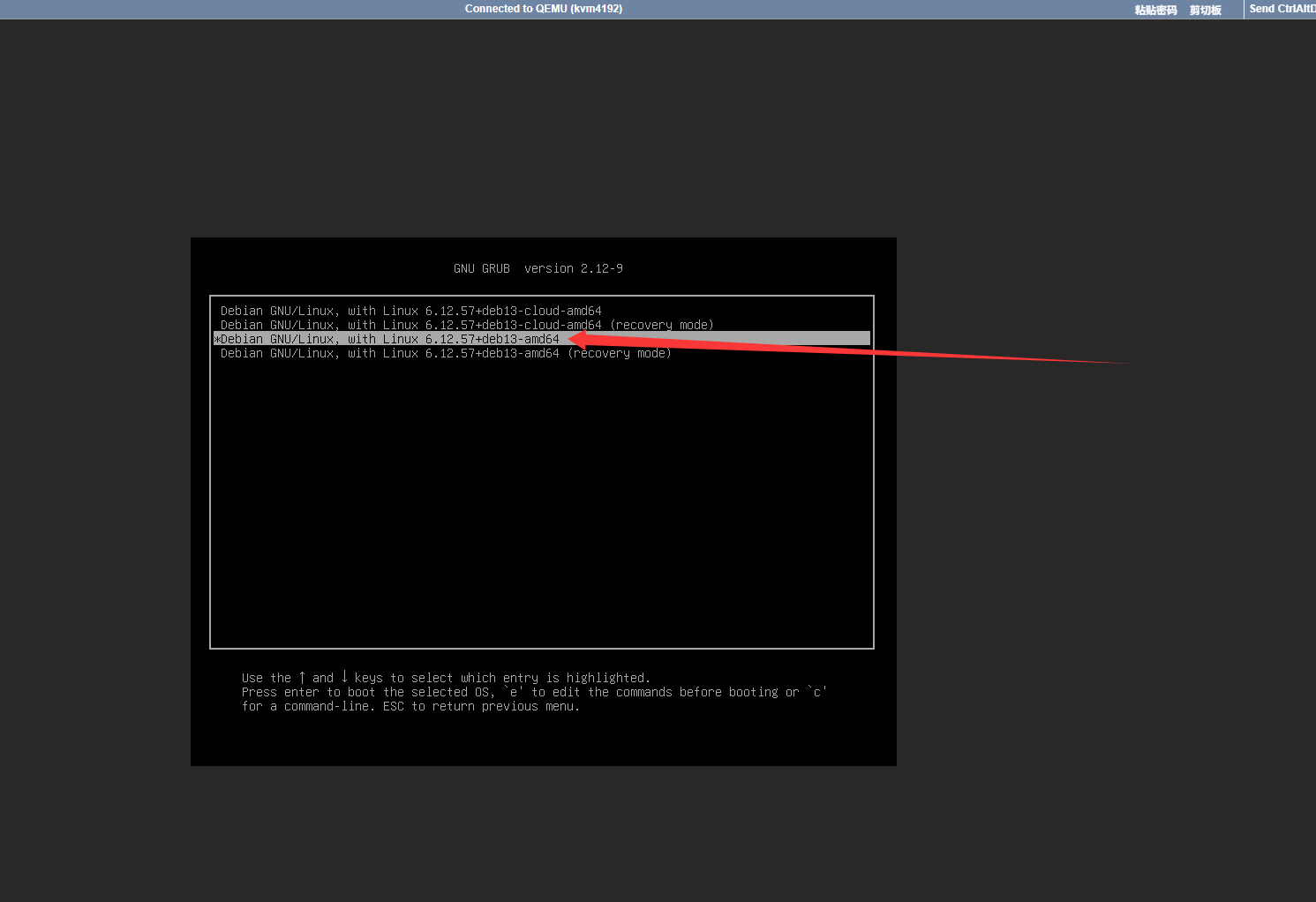Viewport: 1316px width, 902px height.
Task: Click the 'c' command-line key hint
Action: pyautogui.click(x=816, y=692)
